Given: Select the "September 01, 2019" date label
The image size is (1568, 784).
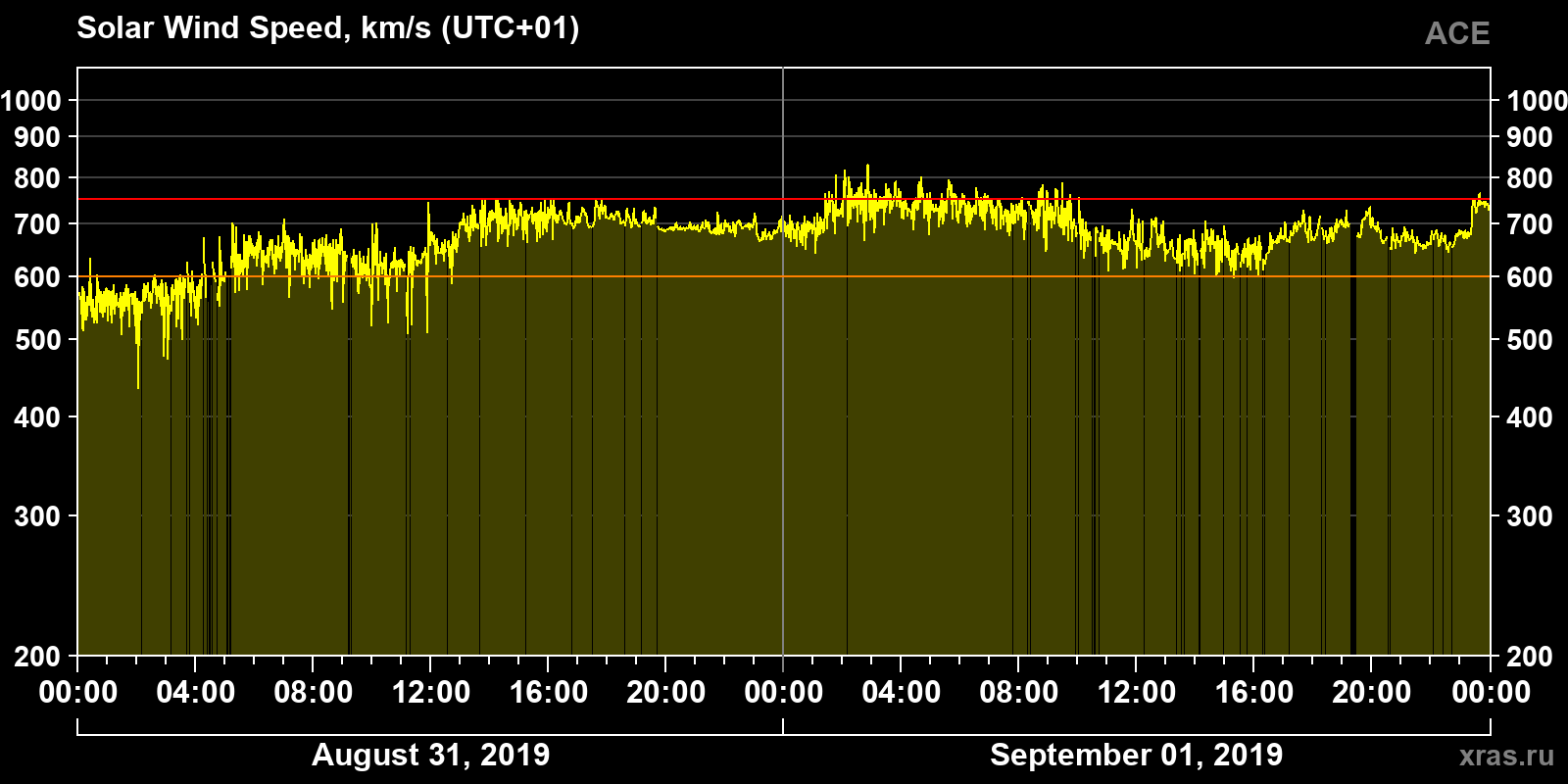Looking at the screenshot, I should [x=1137, y=756].
